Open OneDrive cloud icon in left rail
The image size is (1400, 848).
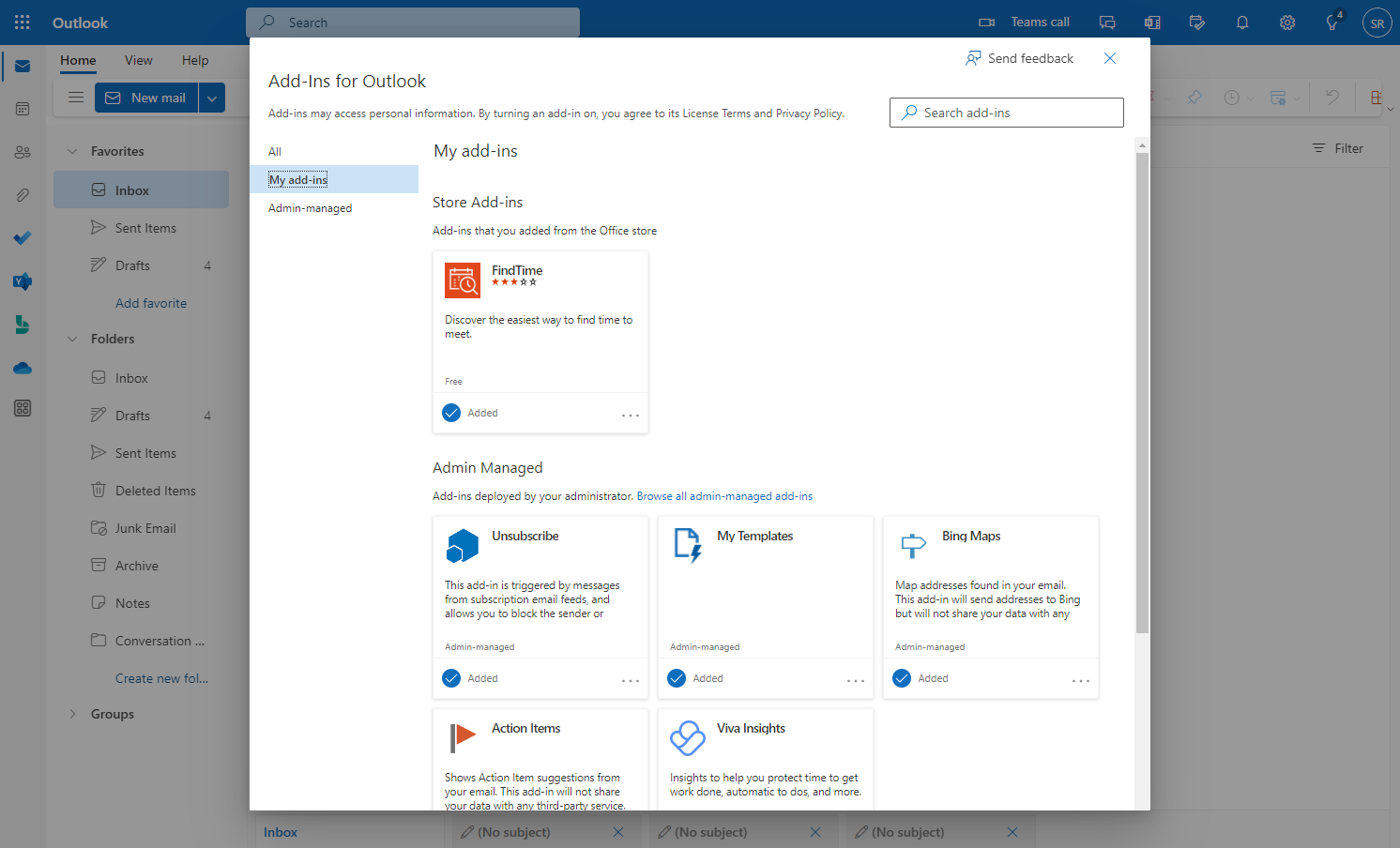pos(23,368)
